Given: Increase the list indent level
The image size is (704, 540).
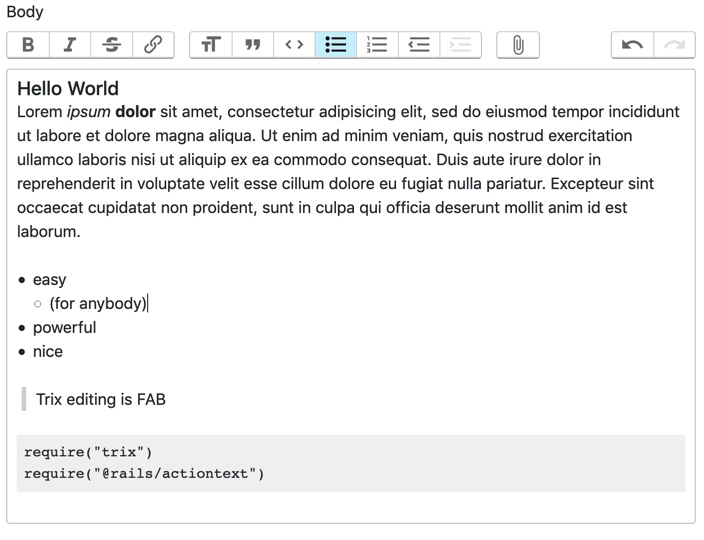Looking at the screenshot, I should (x=461, y=45).
